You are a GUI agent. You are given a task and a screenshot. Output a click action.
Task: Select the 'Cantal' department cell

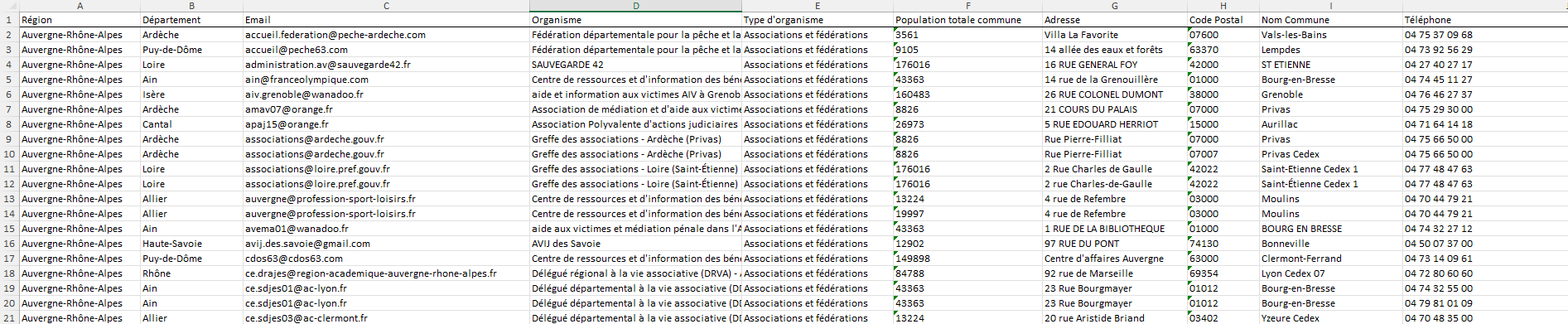[191, 124]
